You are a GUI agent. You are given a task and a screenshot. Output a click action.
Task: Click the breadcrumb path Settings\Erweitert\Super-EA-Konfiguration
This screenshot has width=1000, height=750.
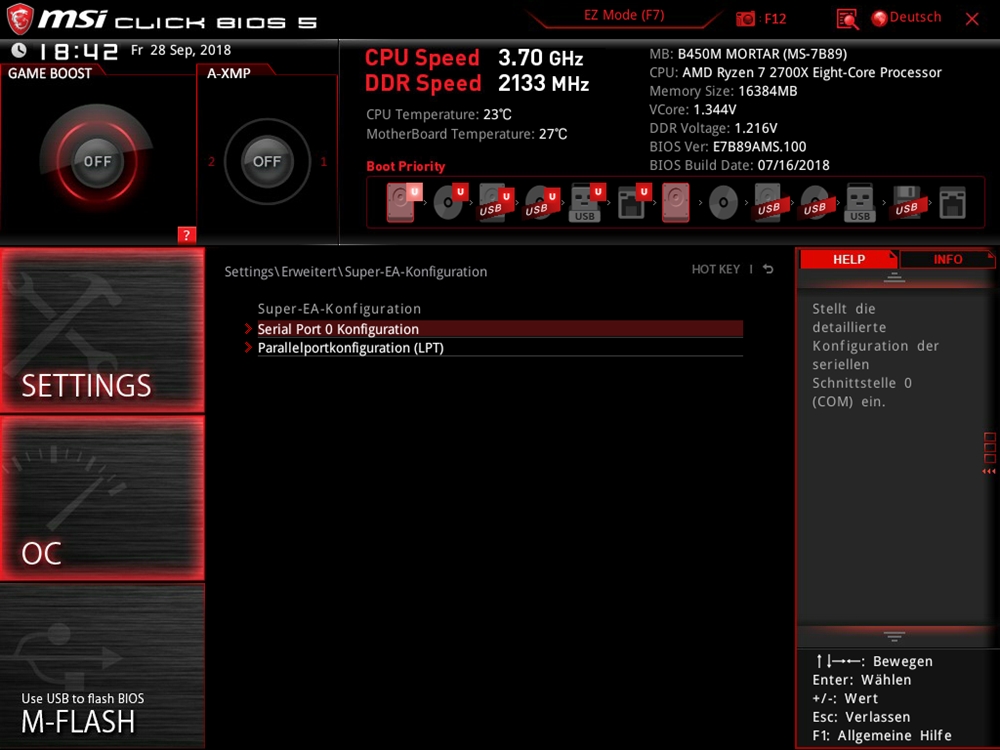click(x=356, y=272)
